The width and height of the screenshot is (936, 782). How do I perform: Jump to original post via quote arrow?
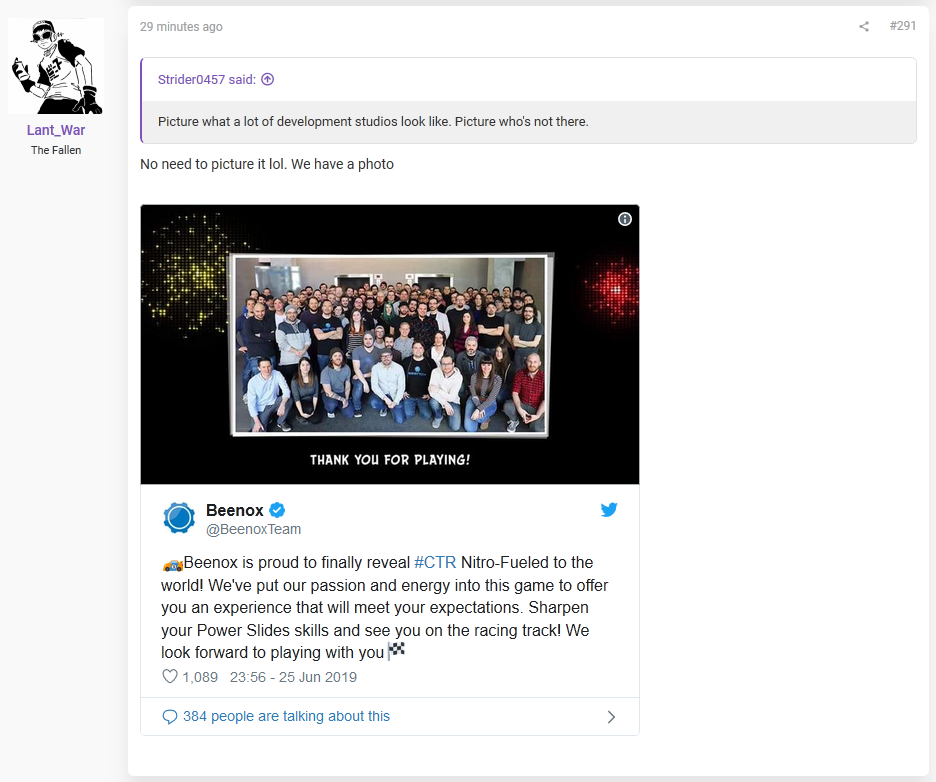268,79
